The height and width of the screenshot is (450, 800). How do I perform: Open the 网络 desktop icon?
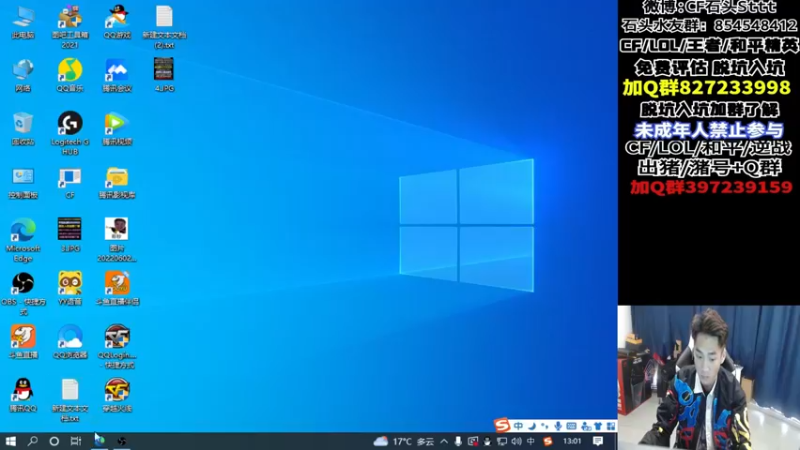23,76
